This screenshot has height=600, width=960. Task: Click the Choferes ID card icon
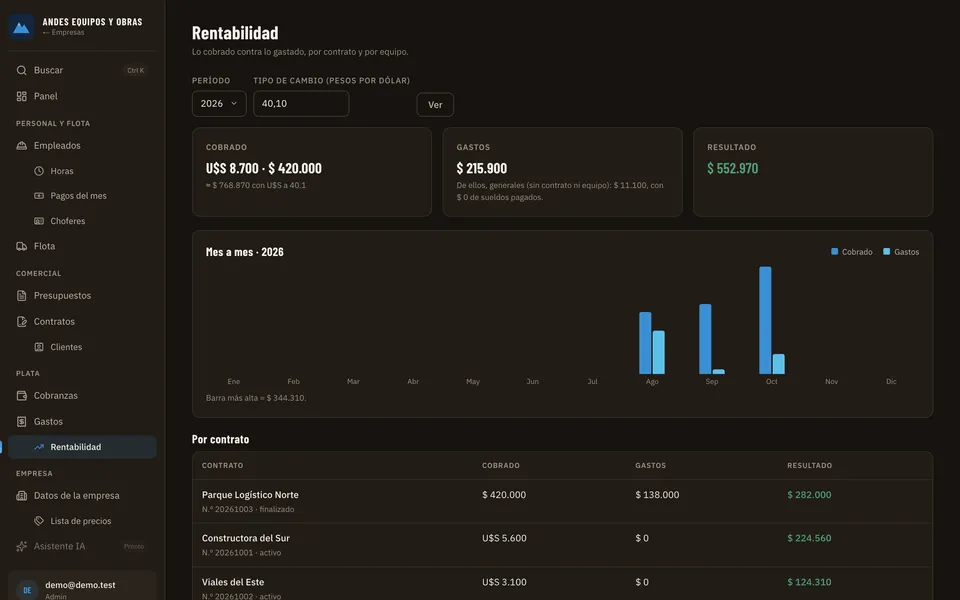coord(39,221)
